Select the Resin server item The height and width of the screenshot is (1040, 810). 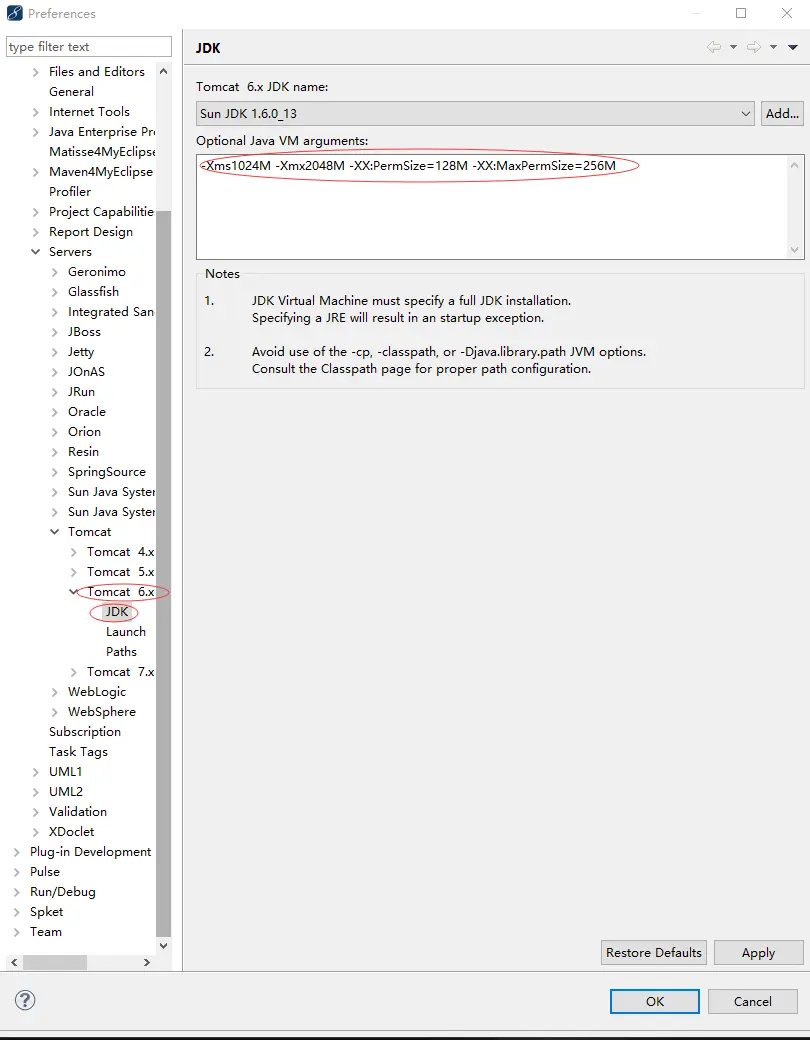83,451
